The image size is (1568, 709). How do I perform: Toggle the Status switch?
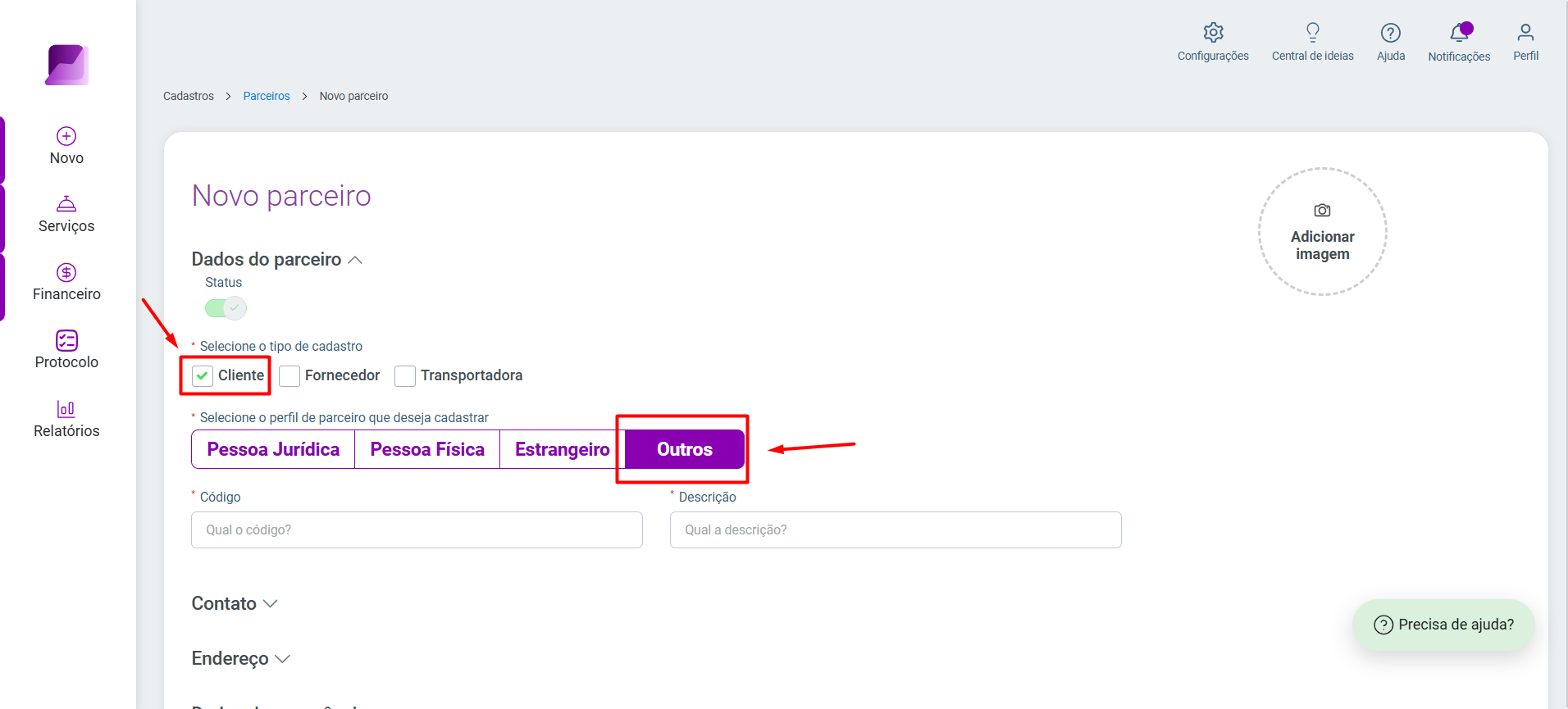226,308
